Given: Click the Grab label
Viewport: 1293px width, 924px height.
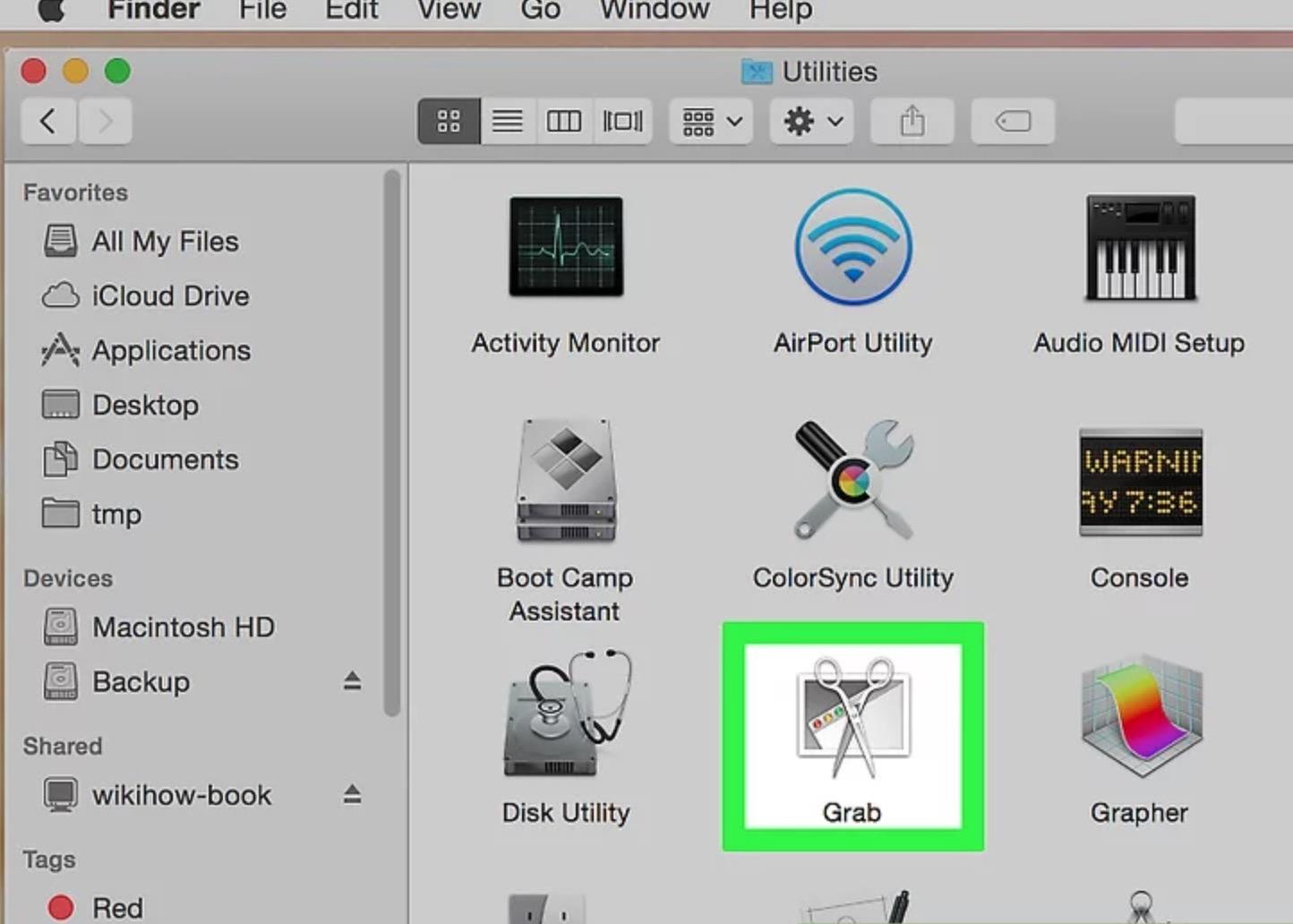Looking at the screenshot, I should click(x=852, y=812).
